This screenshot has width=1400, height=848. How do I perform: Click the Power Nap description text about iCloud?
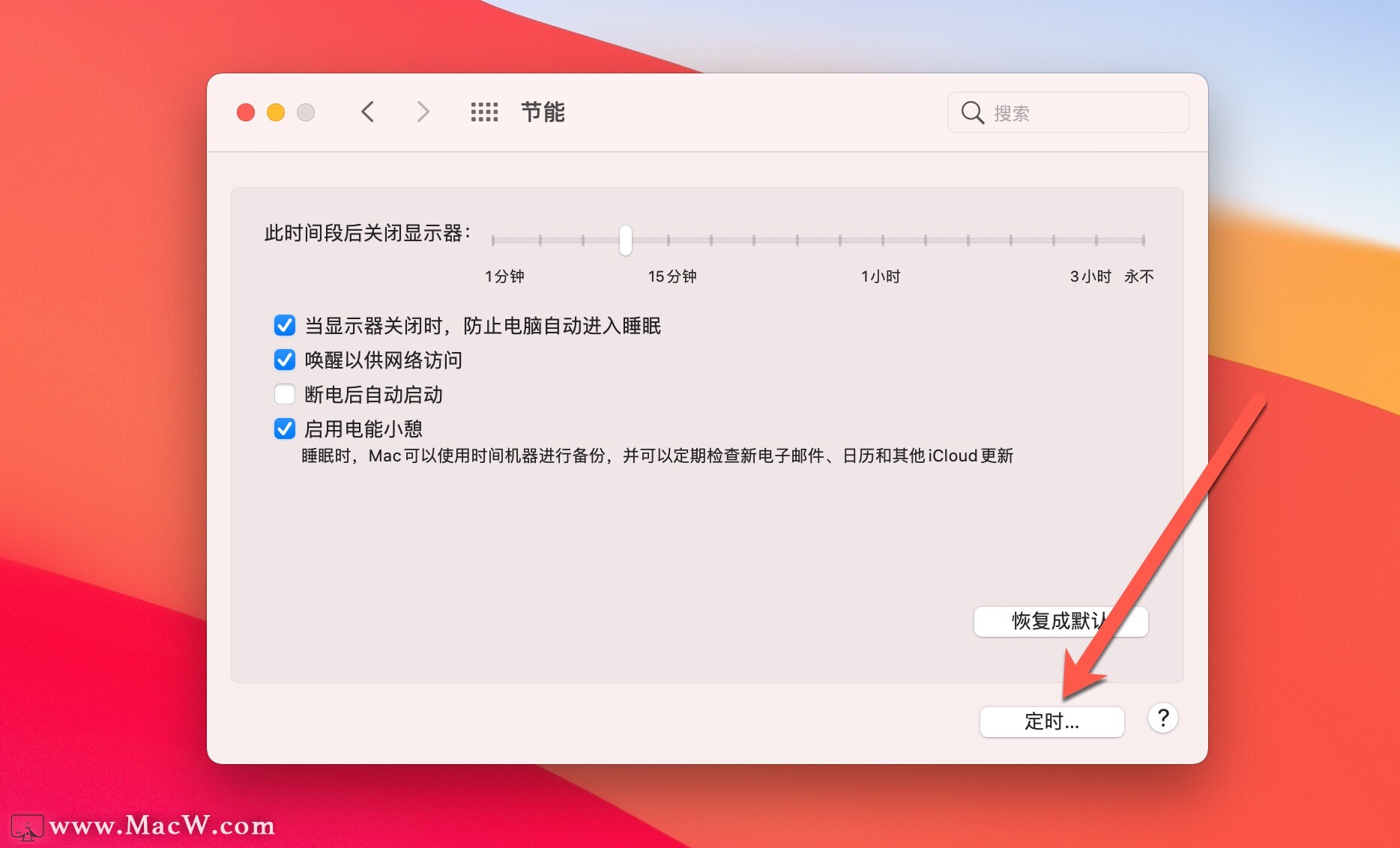tap(657, 455)
